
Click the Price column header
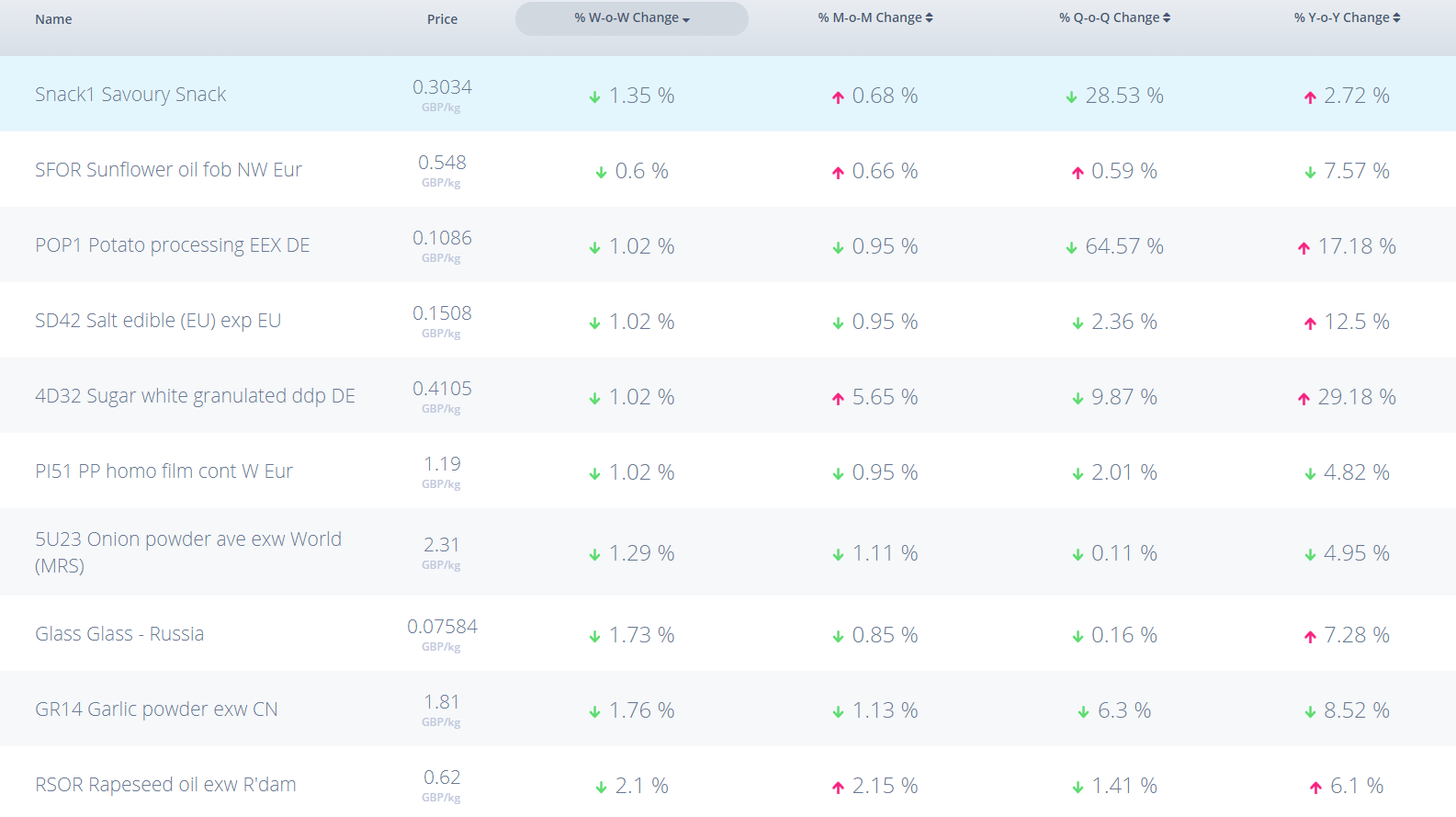coord(442,19)
